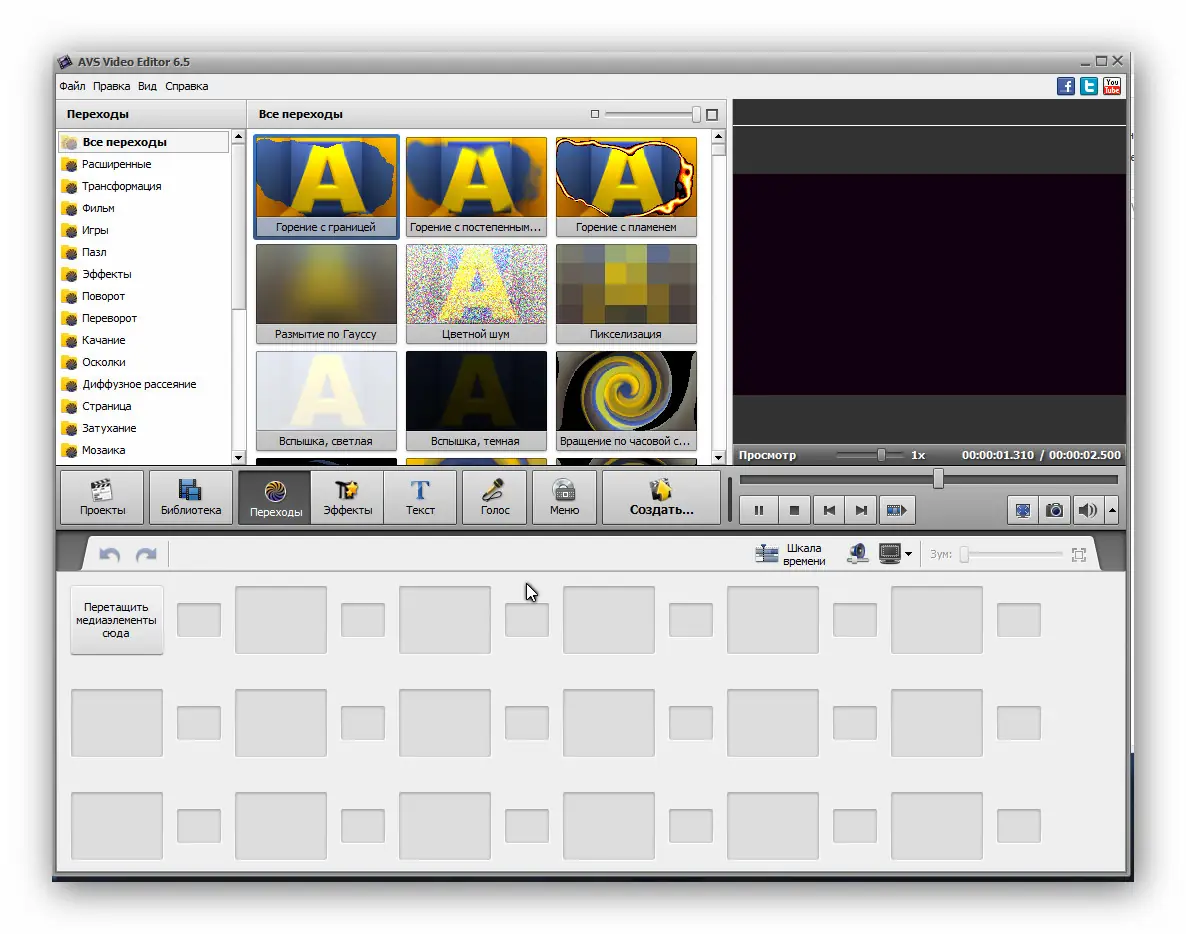Screen dimensions: 1186x934
Task: Click Перетащить медиаэлементы сюда storyboard slot
Action: click(116, 620)
